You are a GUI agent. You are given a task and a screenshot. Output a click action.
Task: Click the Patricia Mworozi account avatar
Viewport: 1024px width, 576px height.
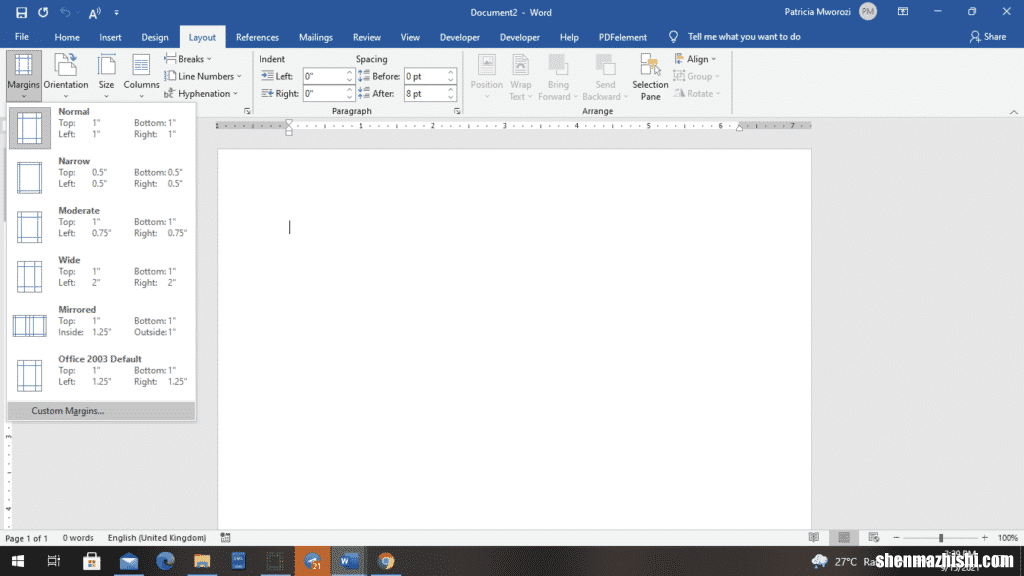[868, 12]
